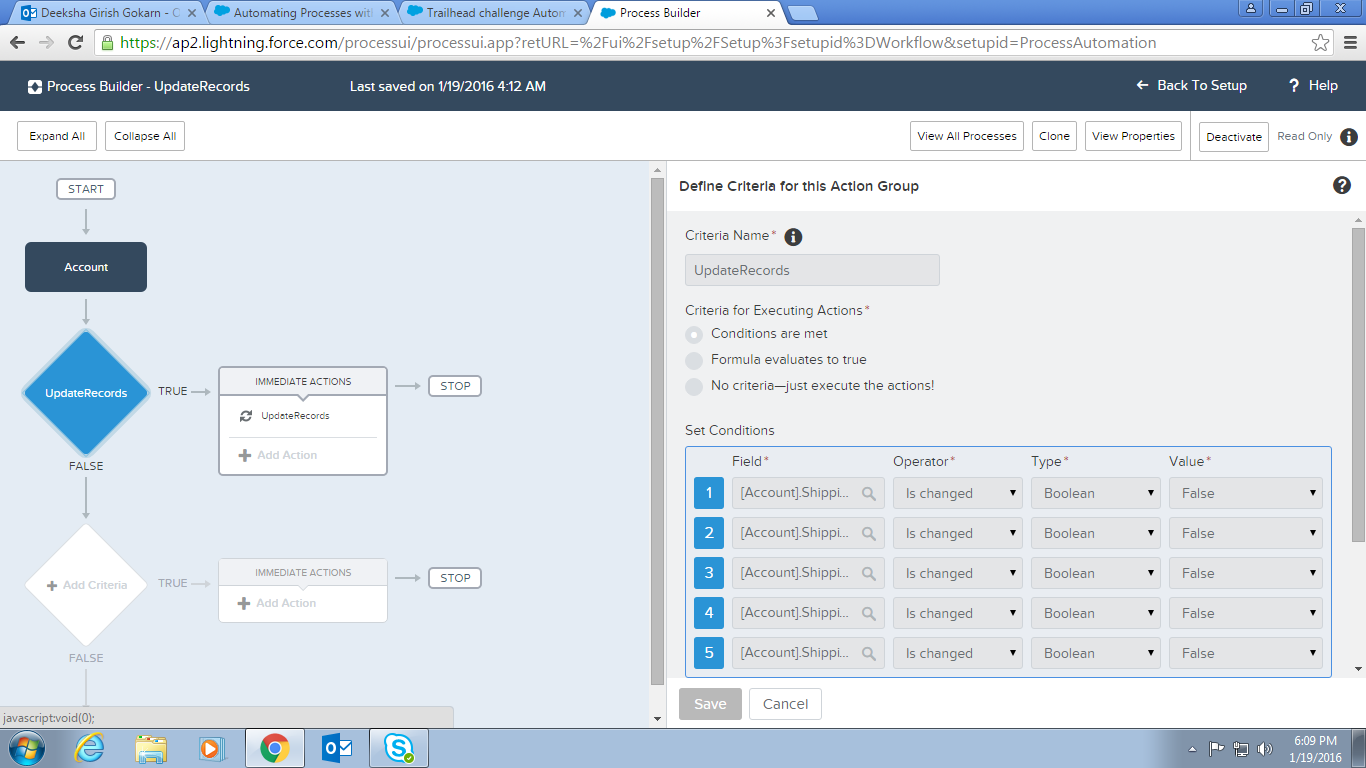Select the Process Builder browser tab

(x=687, y=14)
